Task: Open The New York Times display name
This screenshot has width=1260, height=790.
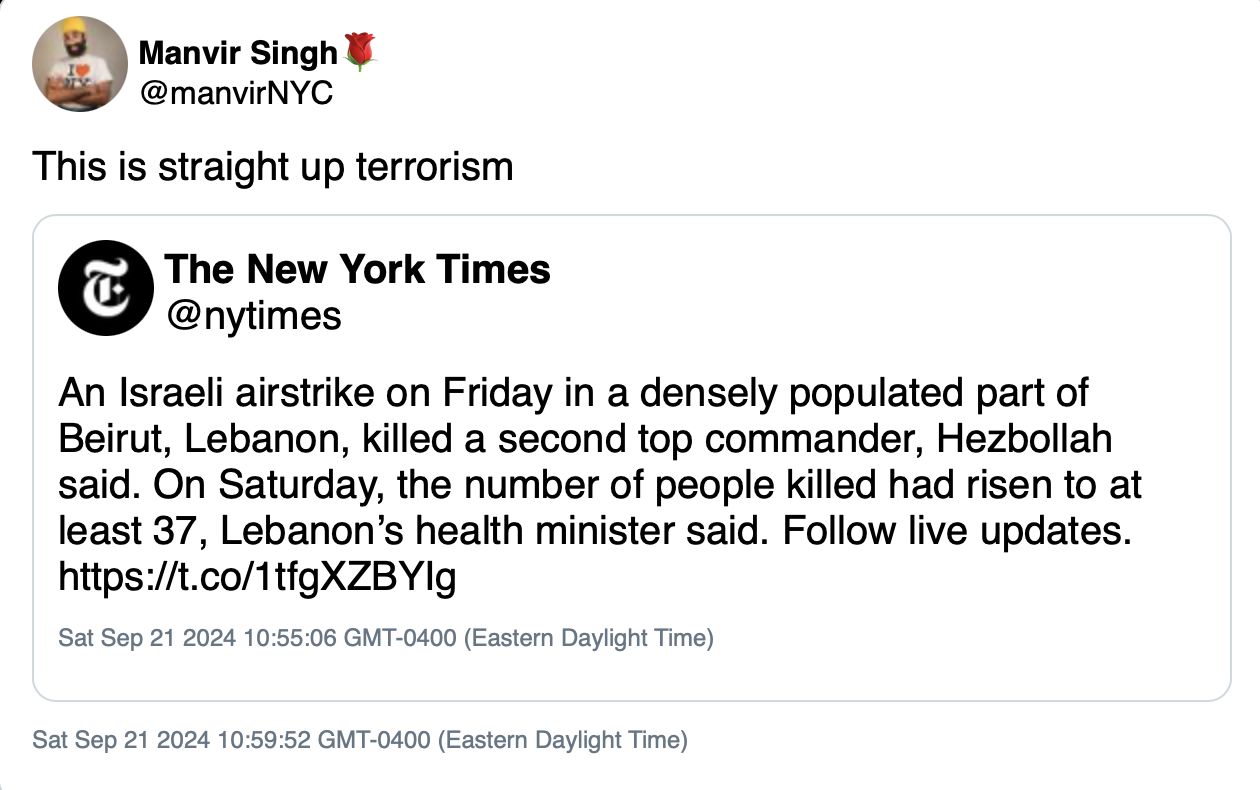Action: 357,269
